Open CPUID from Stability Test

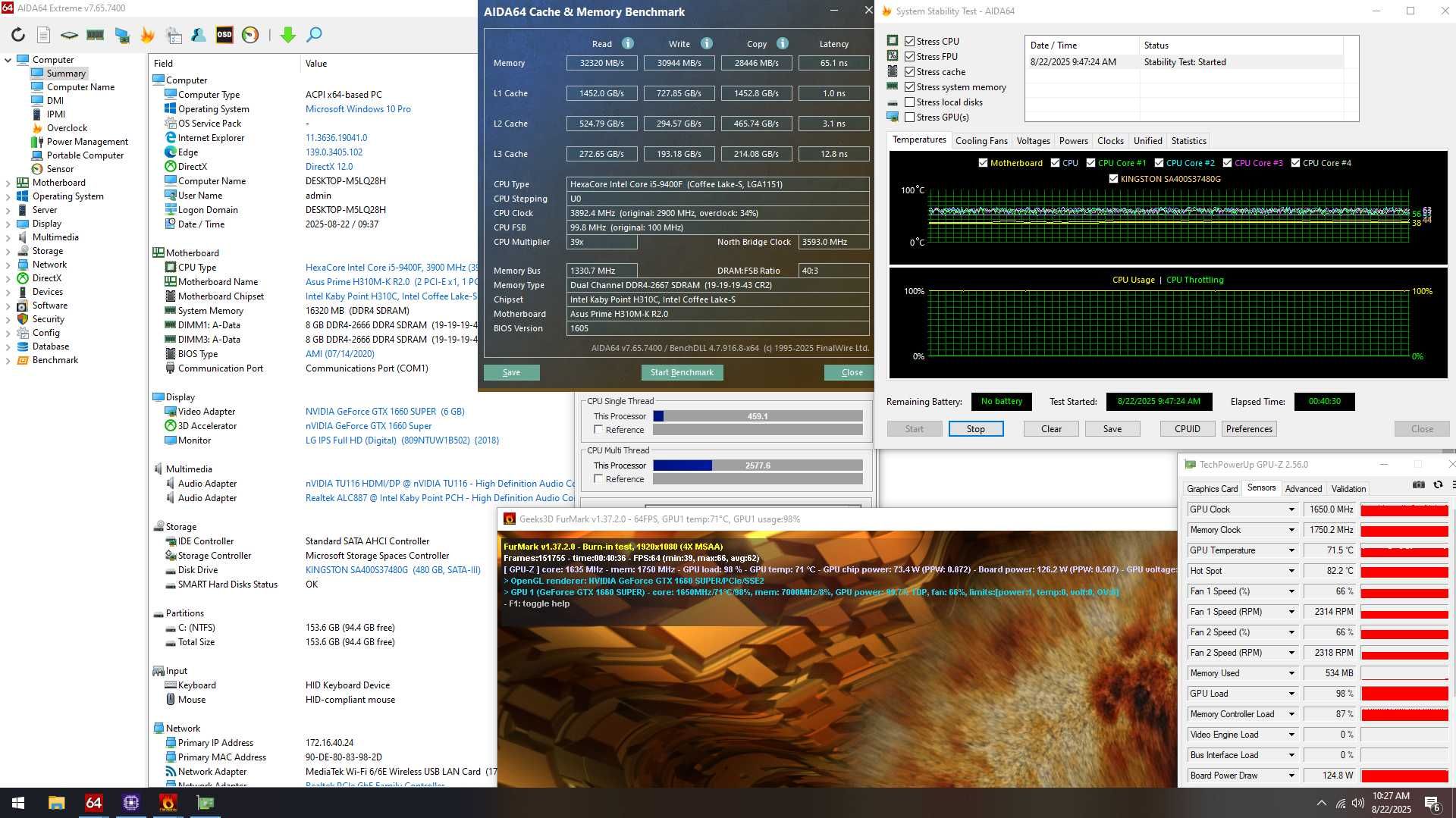point(1188,429)
